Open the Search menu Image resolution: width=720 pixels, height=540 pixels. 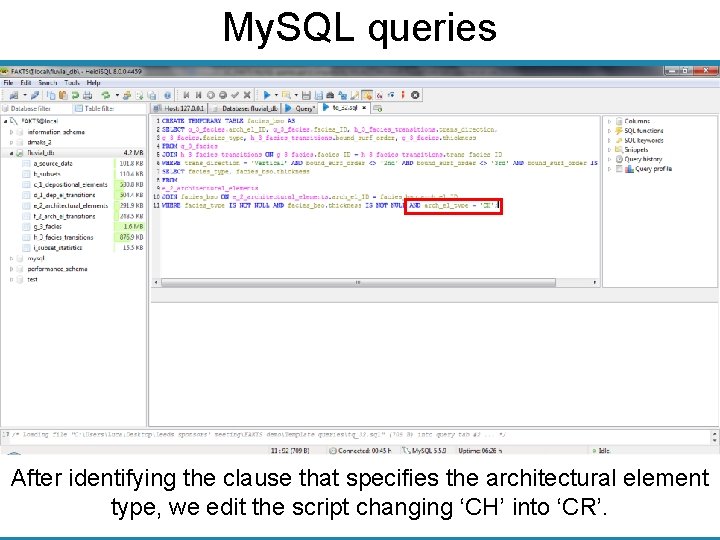[x=48, y=83]
